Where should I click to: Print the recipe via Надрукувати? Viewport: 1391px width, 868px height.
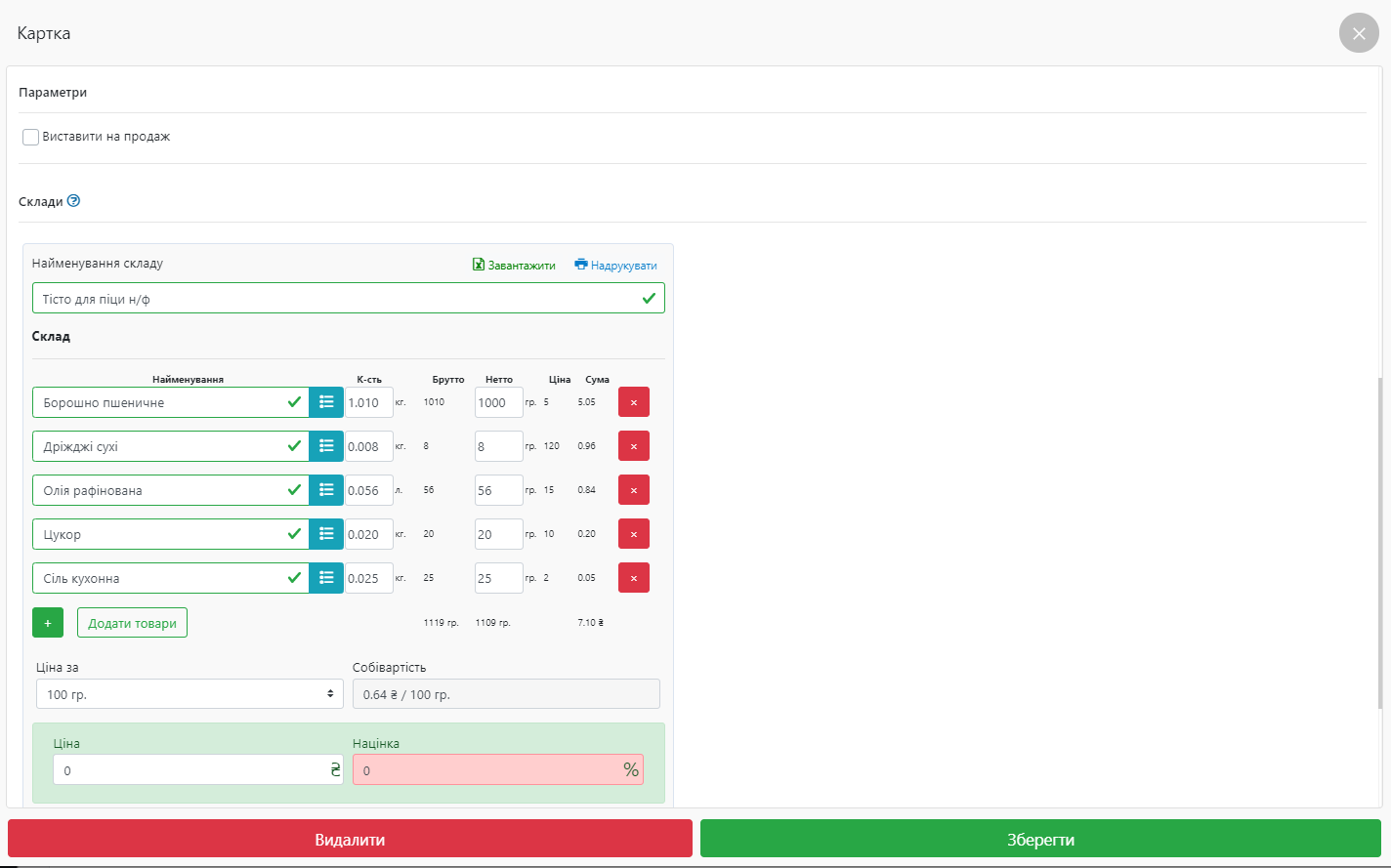tap(615, 266)
